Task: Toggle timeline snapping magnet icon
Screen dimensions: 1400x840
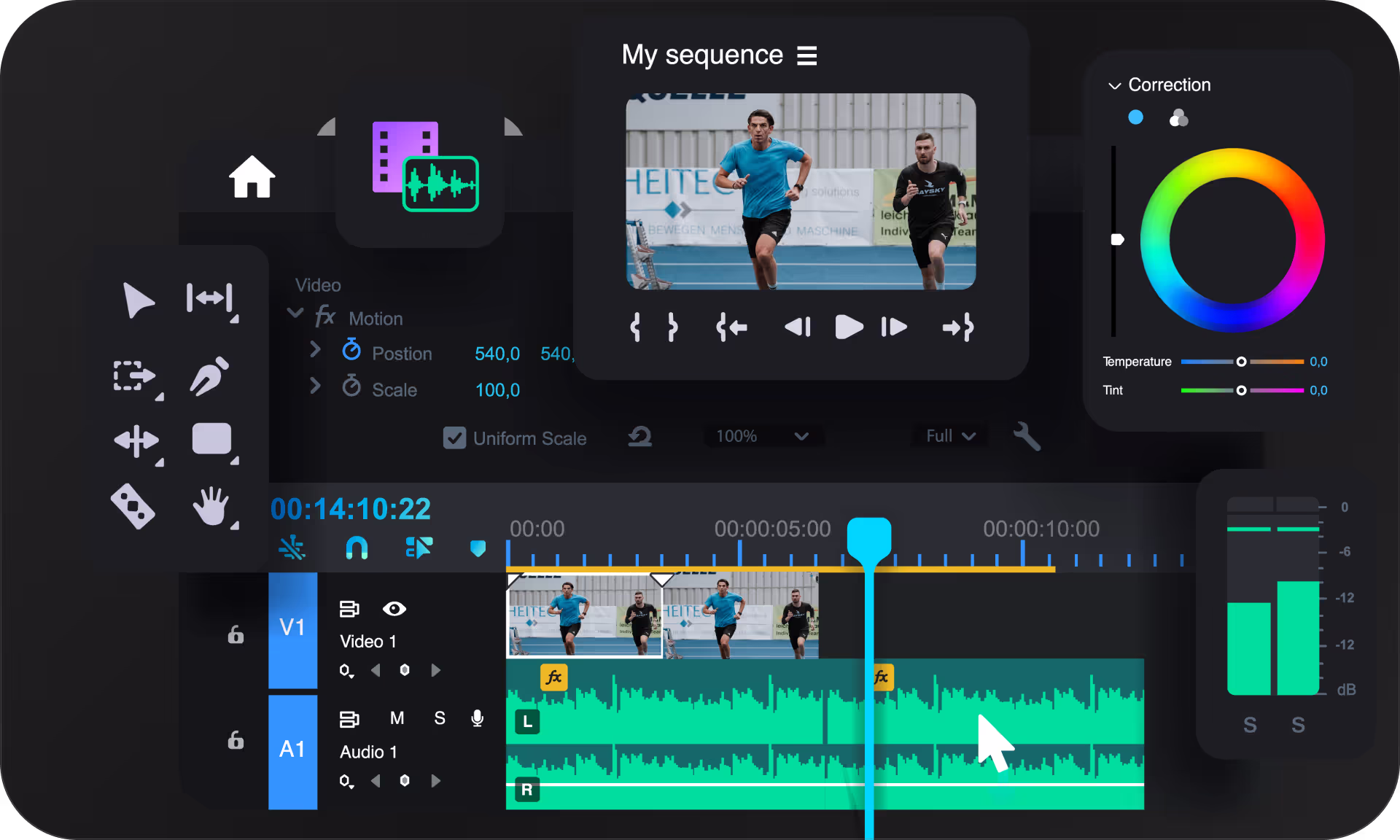Action: point(357,547)
